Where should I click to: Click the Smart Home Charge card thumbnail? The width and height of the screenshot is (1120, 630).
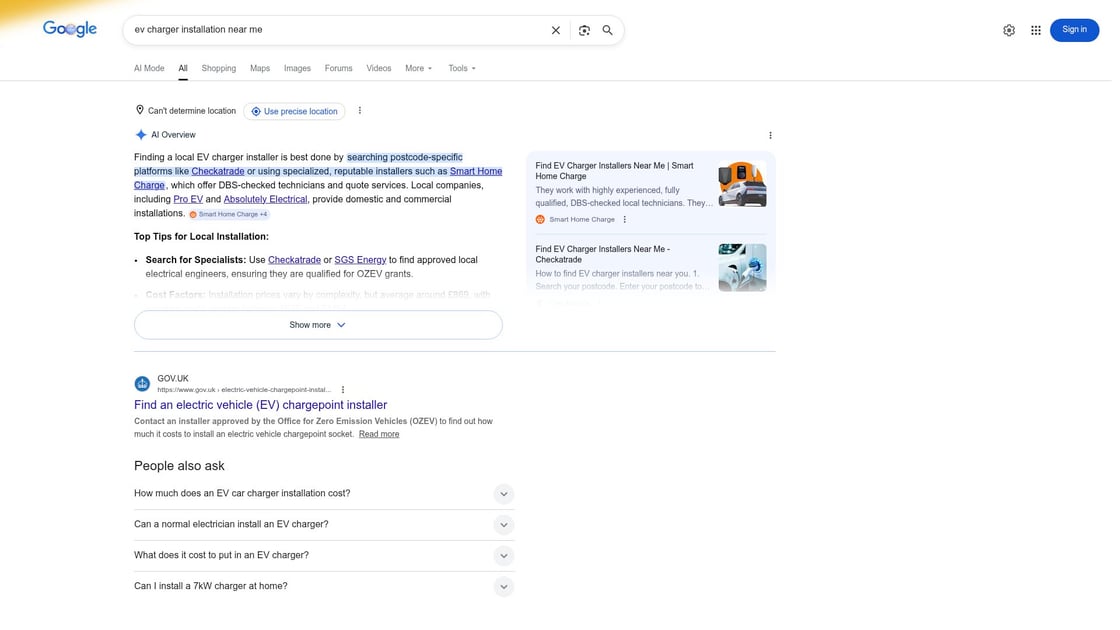tap(742, 184)
